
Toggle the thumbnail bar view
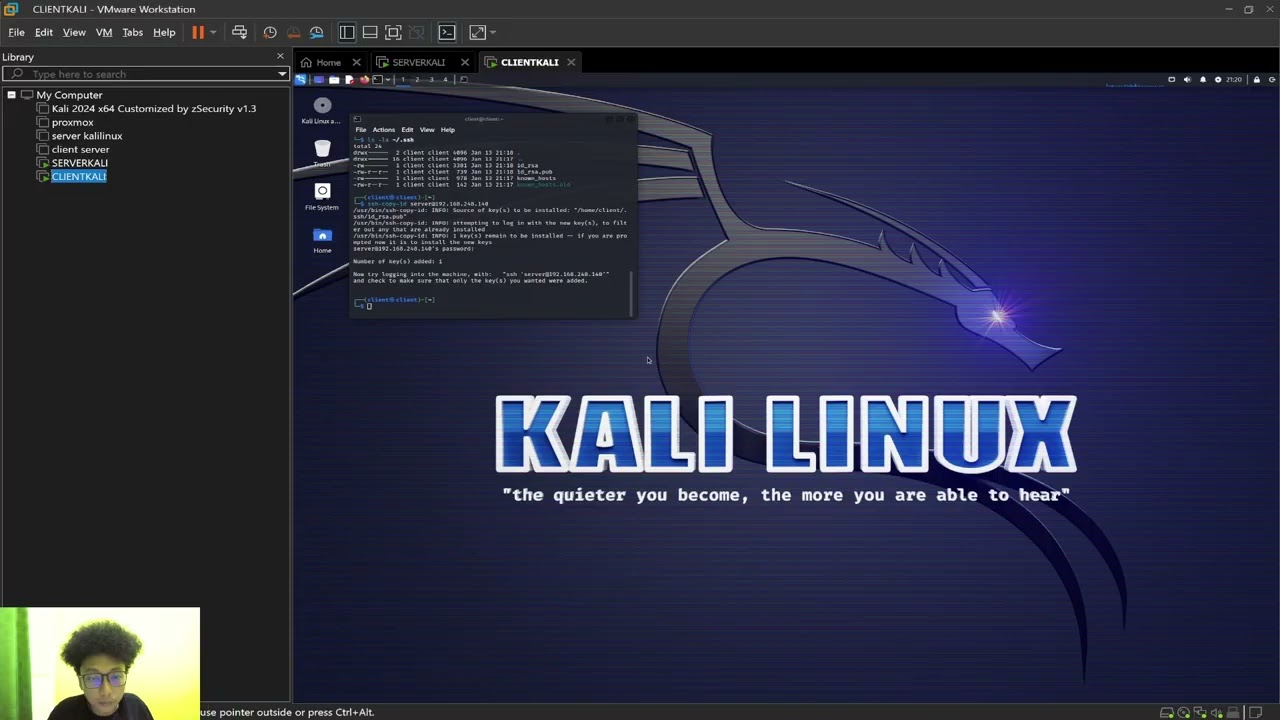coord(370,32)
